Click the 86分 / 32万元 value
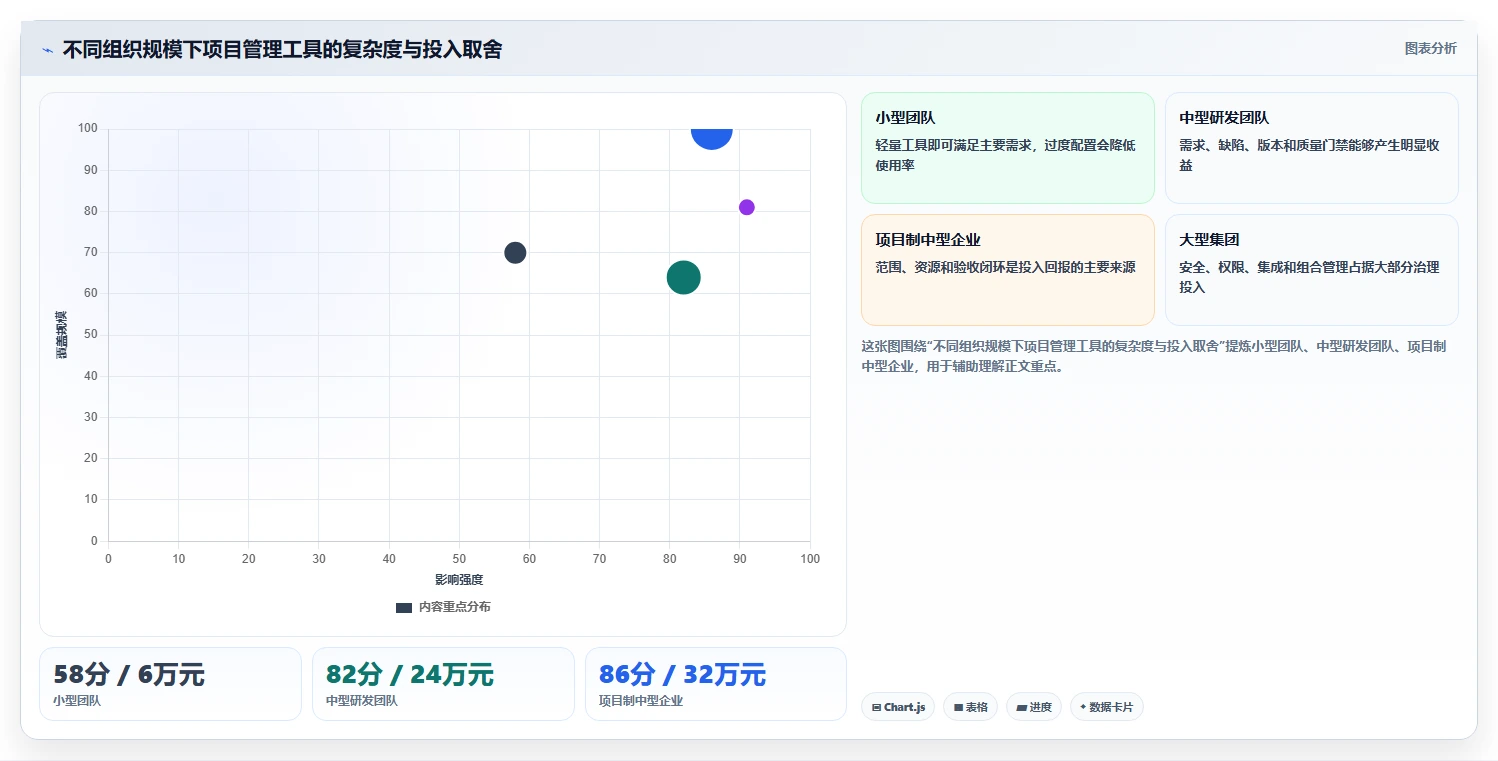The image size is (1498, 761). (x=682, y=675)
